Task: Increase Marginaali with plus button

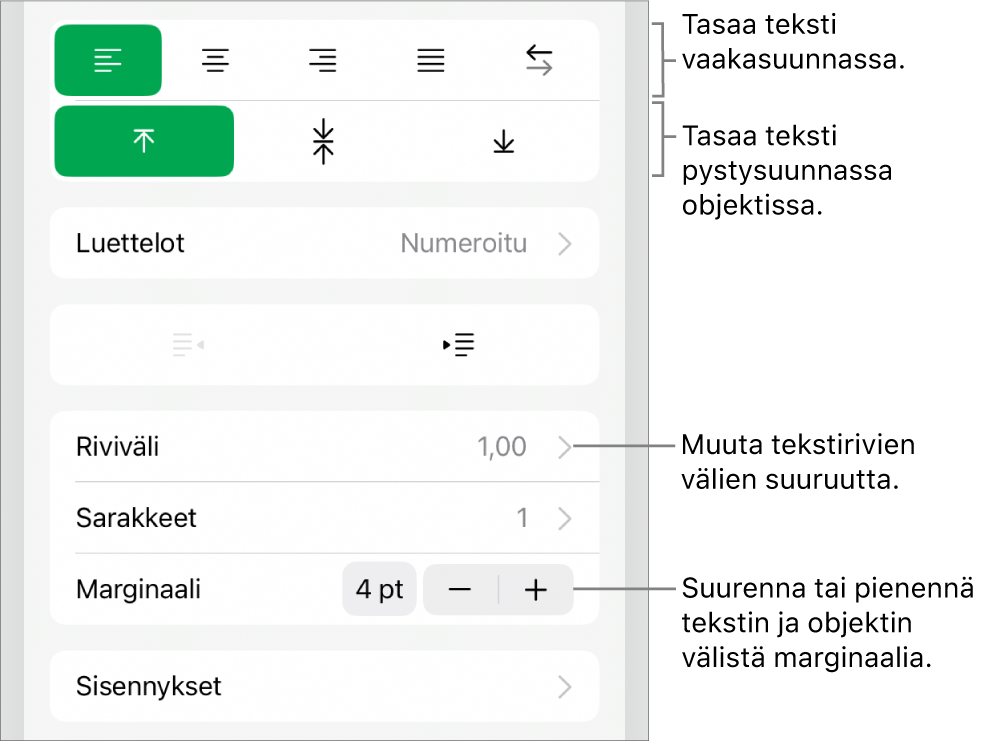Action: click(536, 590)
